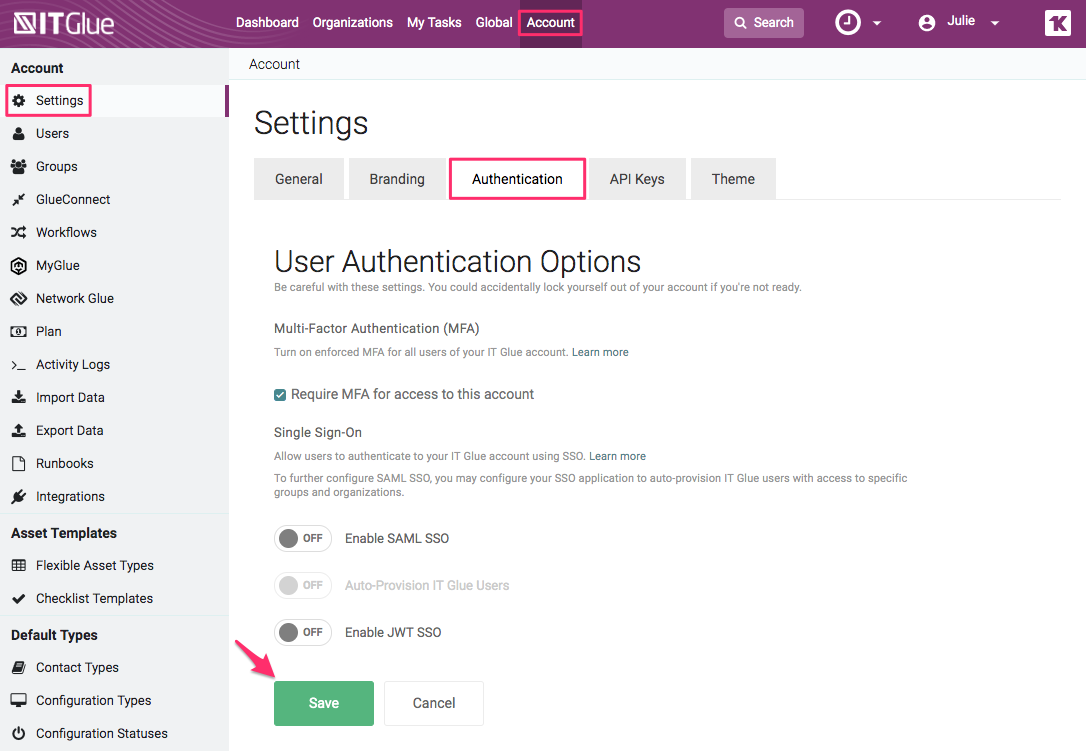Select Organizations in the top navigation
The image size is (1086, 751).
click(x=352, y=22)
